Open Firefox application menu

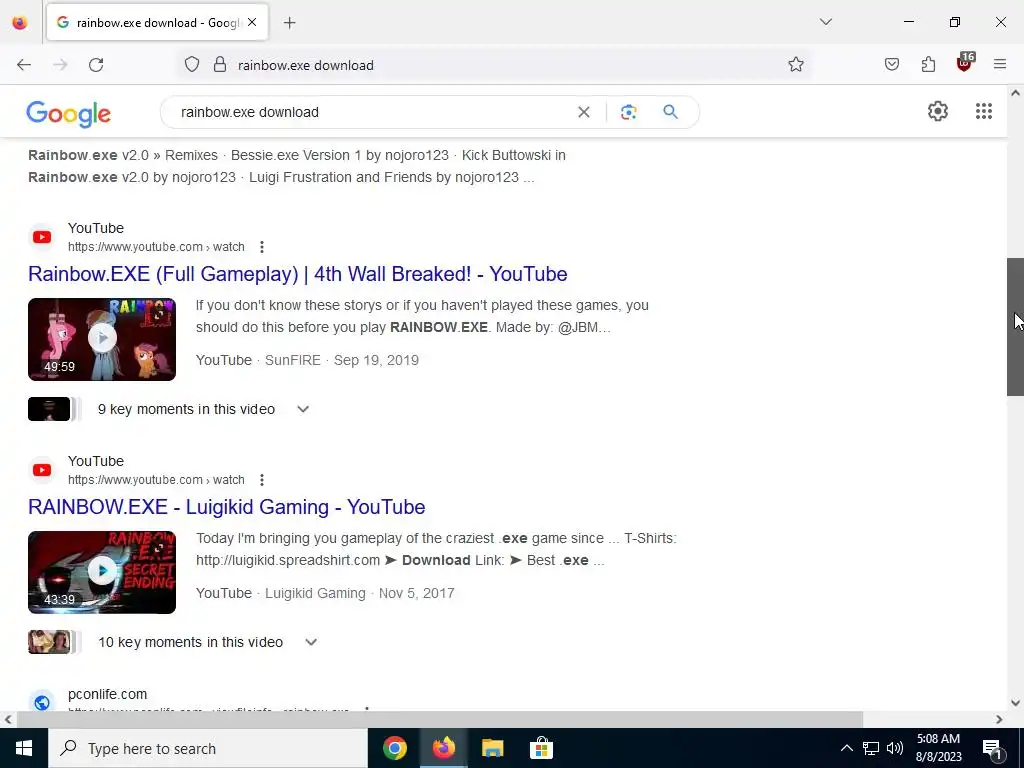(1000, 65)
